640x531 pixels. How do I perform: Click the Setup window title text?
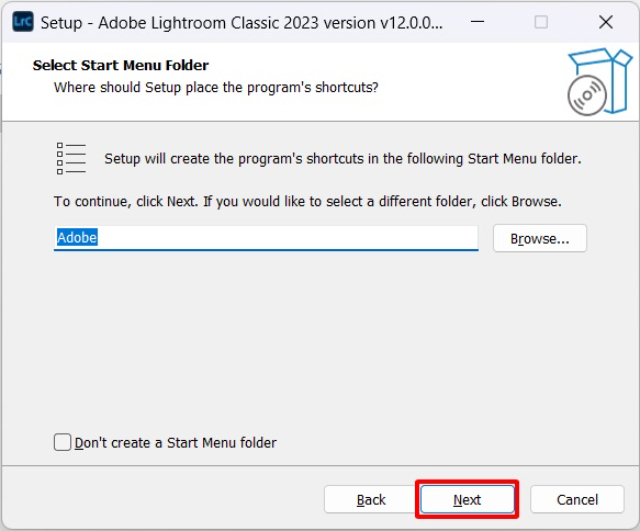(240, 22)
